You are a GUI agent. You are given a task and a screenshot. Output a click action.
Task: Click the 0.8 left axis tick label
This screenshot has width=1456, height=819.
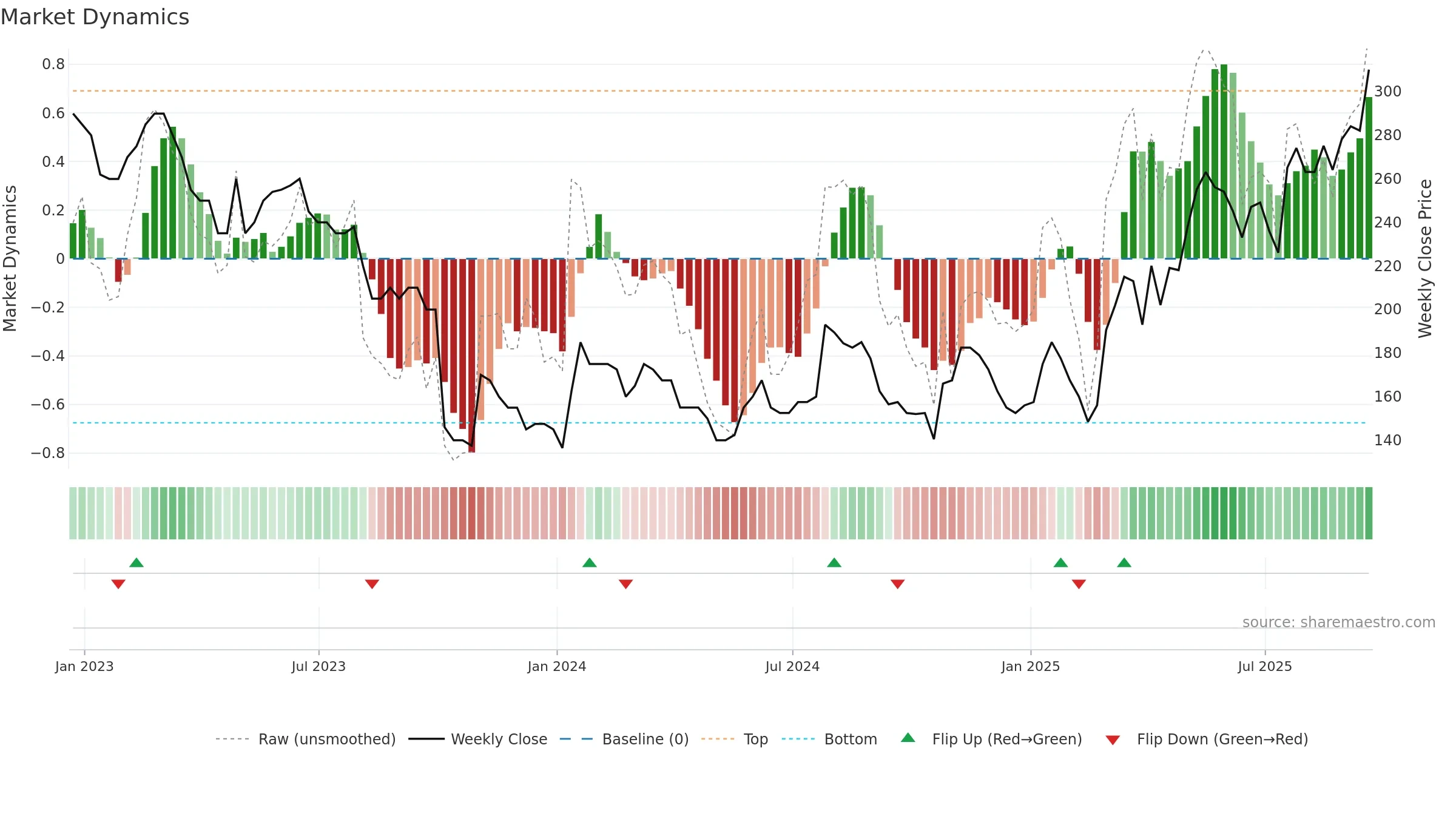[x=53, y=64]
